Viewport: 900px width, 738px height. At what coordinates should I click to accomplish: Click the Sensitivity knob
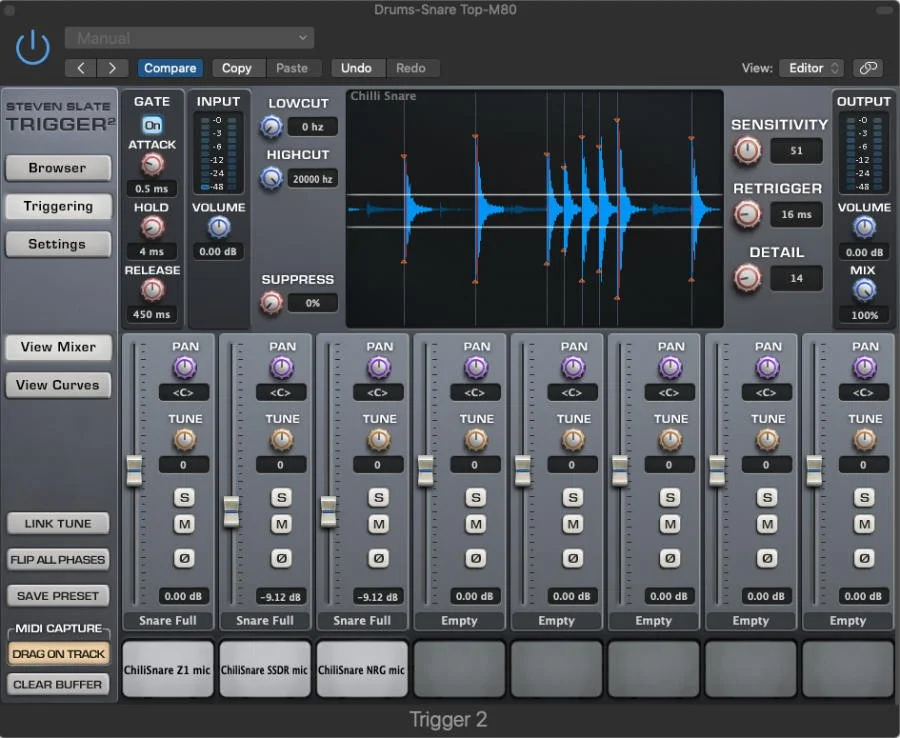[x=746, y=149]
